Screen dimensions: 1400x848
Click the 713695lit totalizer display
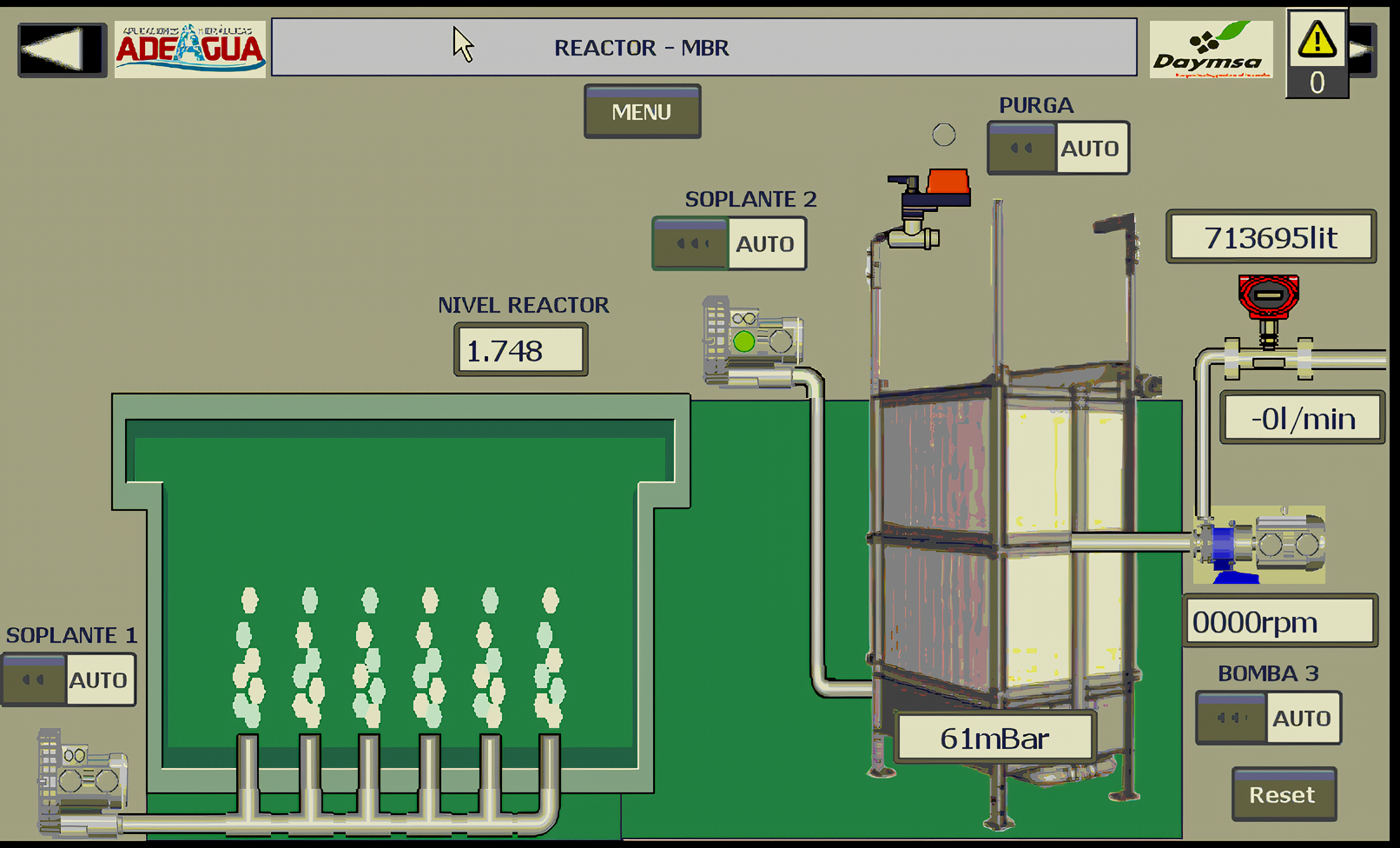click(x=1270, y=237)
